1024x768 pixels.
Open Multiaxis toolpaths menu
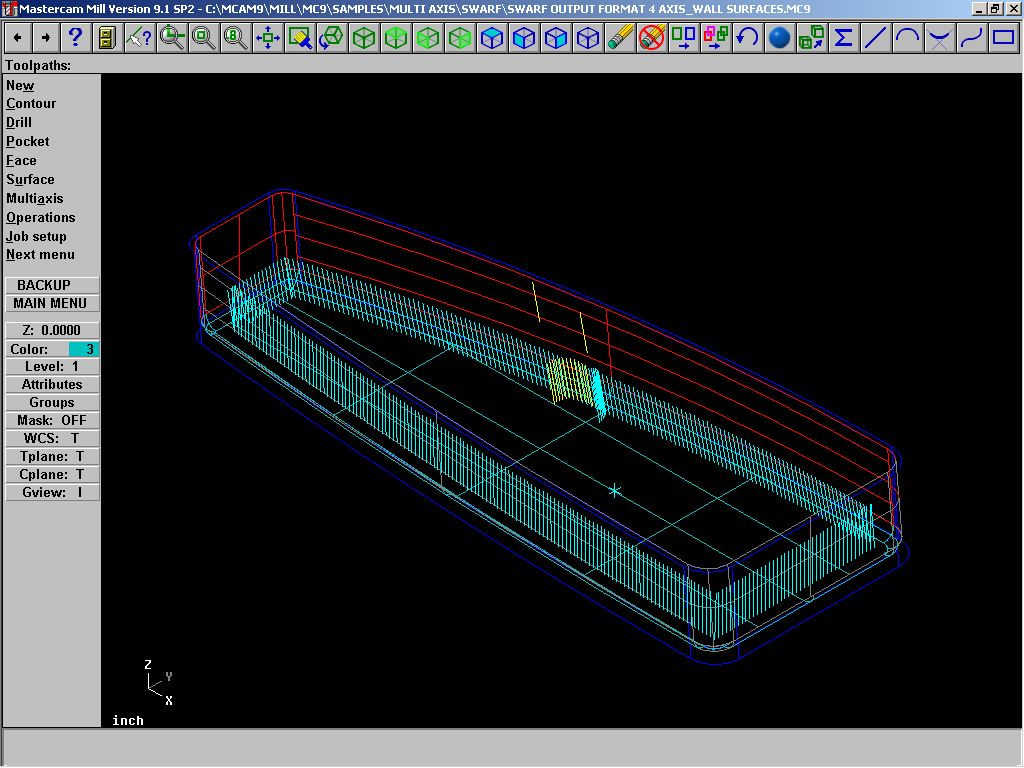tap(35, 199)
